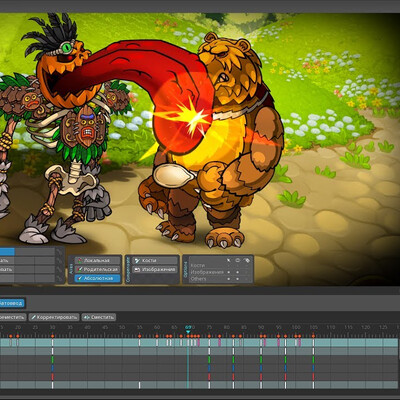400x400 pixels.
Task: Select the Локальная axes mode
Action: [x=98, y=260]
